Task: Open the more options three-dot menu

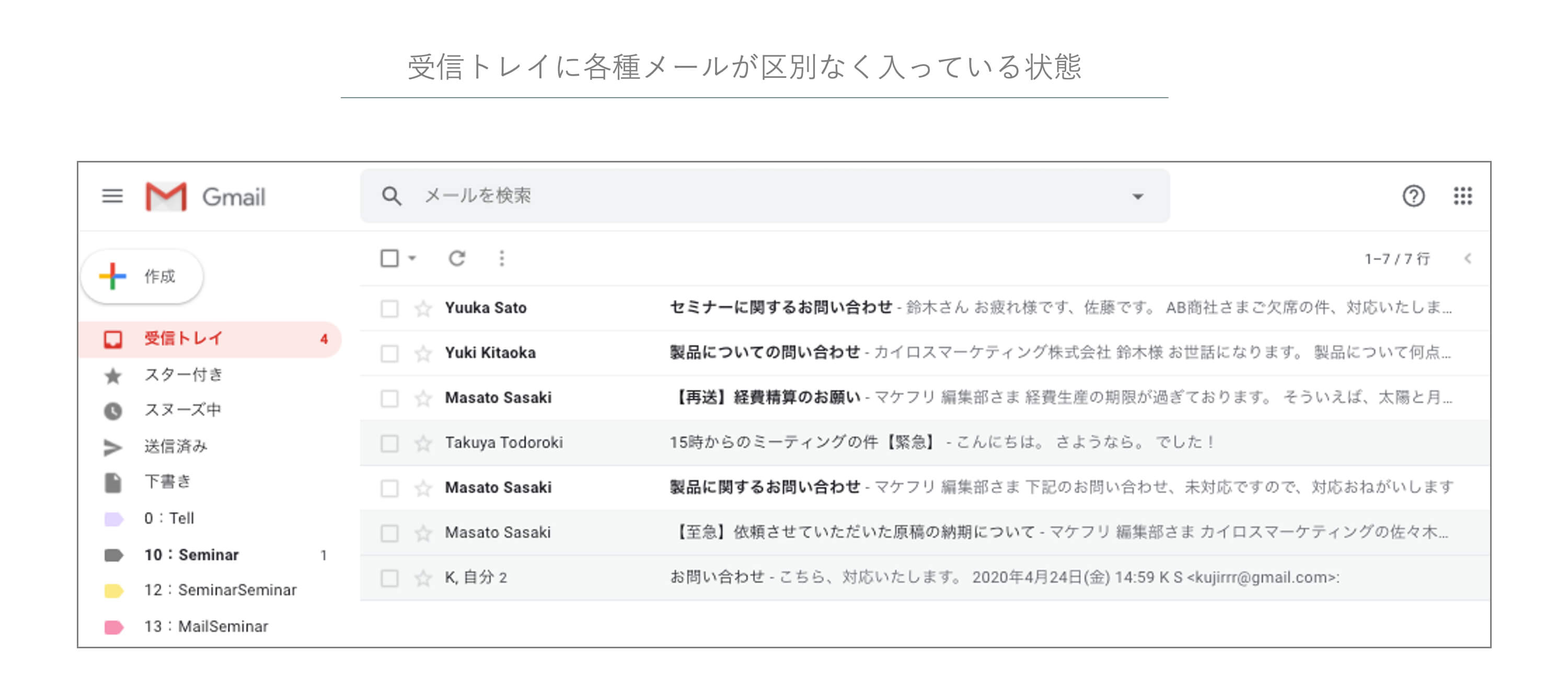Action: point(502,259)
